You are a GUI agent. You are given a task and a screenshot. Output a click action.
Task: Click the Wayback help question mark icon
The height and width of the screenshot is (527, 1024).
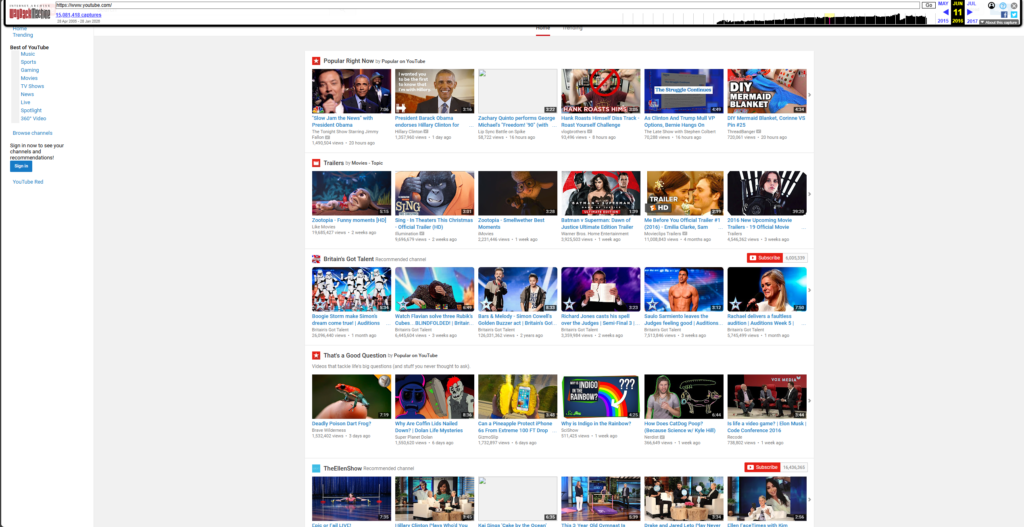[x=1003, y=5]
